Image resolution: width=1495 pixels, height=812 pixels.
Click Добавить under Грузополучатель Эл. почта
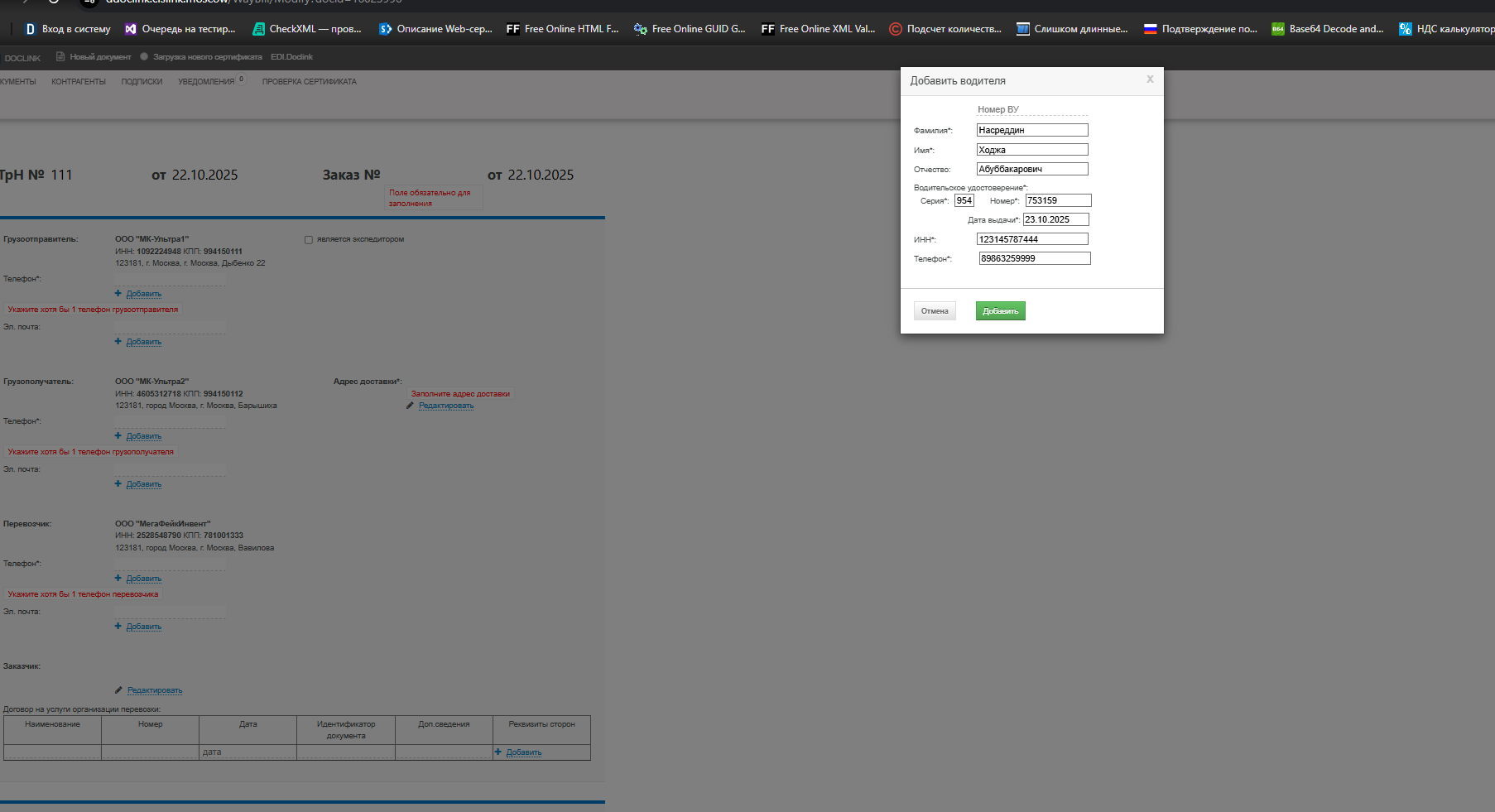[x=143, y=484]
